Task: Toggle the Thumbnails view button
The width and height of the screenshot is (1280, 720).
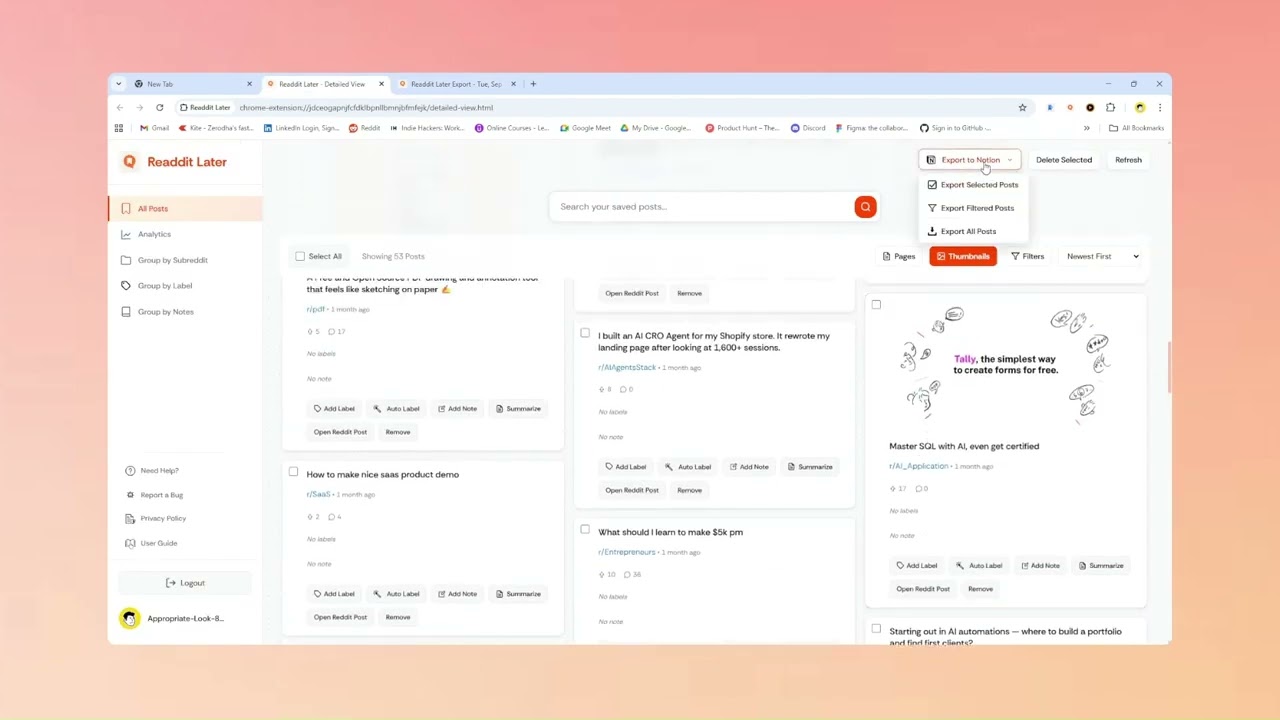Action: (963, 256)
